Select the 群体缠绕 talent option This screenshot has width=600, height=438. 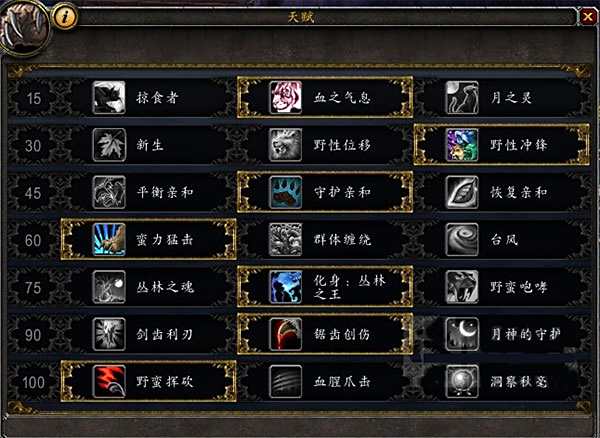coord(325,239)
